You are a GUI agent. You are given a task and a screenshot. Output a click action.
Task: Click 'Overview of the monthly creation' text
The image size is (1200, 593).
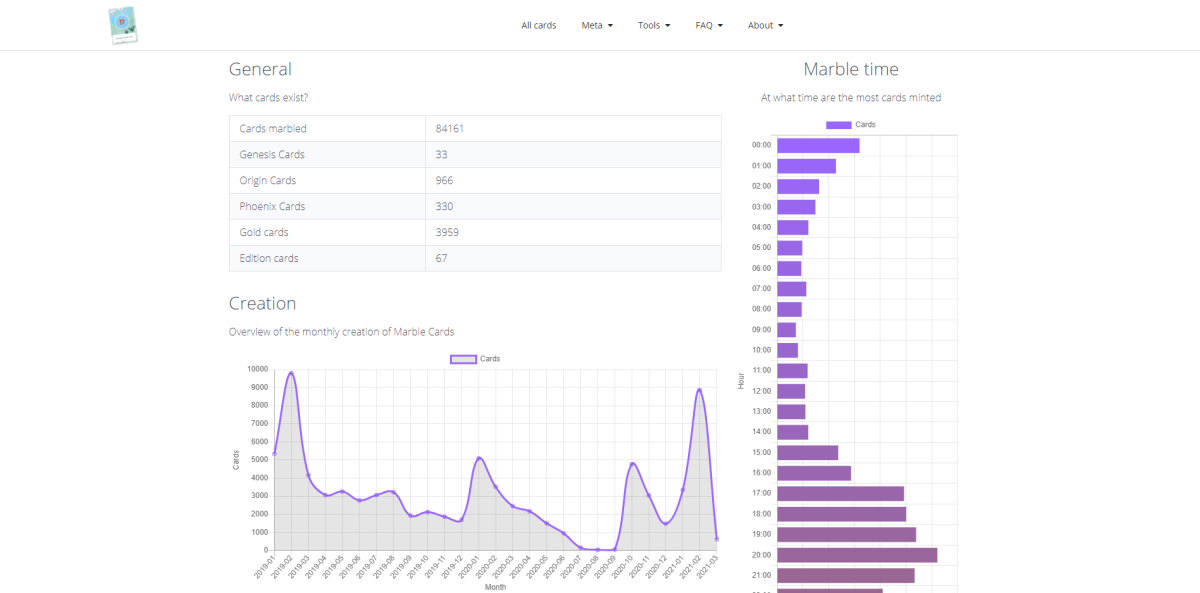click(341, 332)
